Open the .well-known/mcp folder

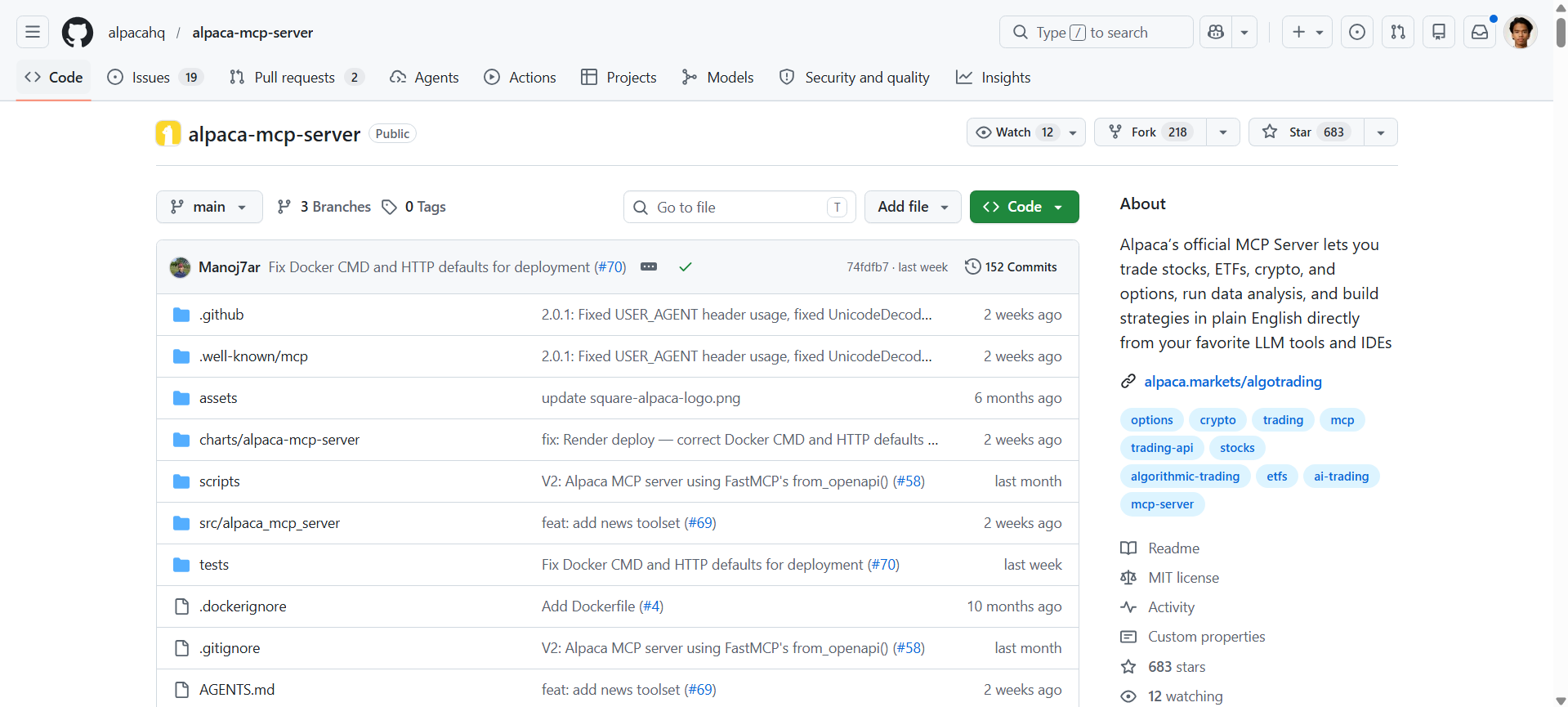253,356
